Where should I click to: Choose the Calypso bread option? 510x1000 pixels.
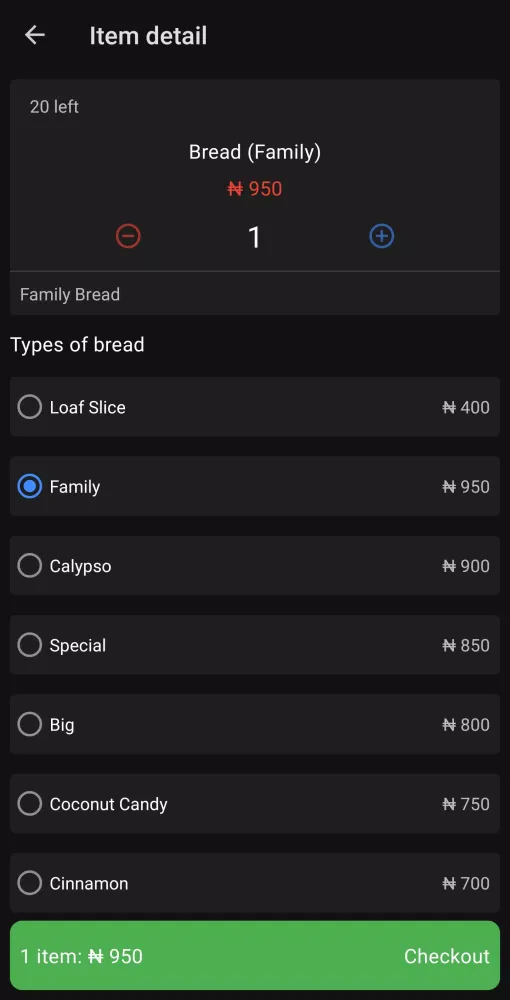point(29,566)
